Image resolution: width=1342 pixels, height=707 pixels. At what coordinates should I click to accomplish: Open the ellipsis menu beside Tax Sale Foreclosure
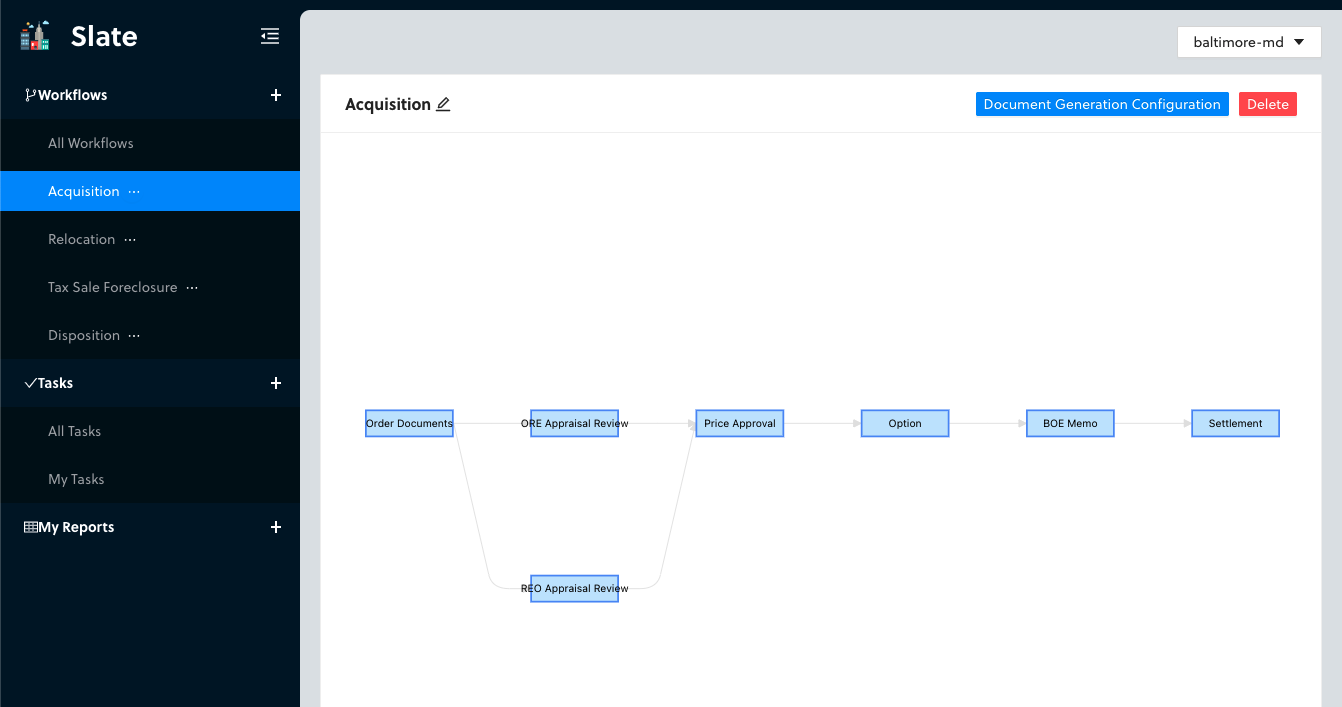point(193,288)
